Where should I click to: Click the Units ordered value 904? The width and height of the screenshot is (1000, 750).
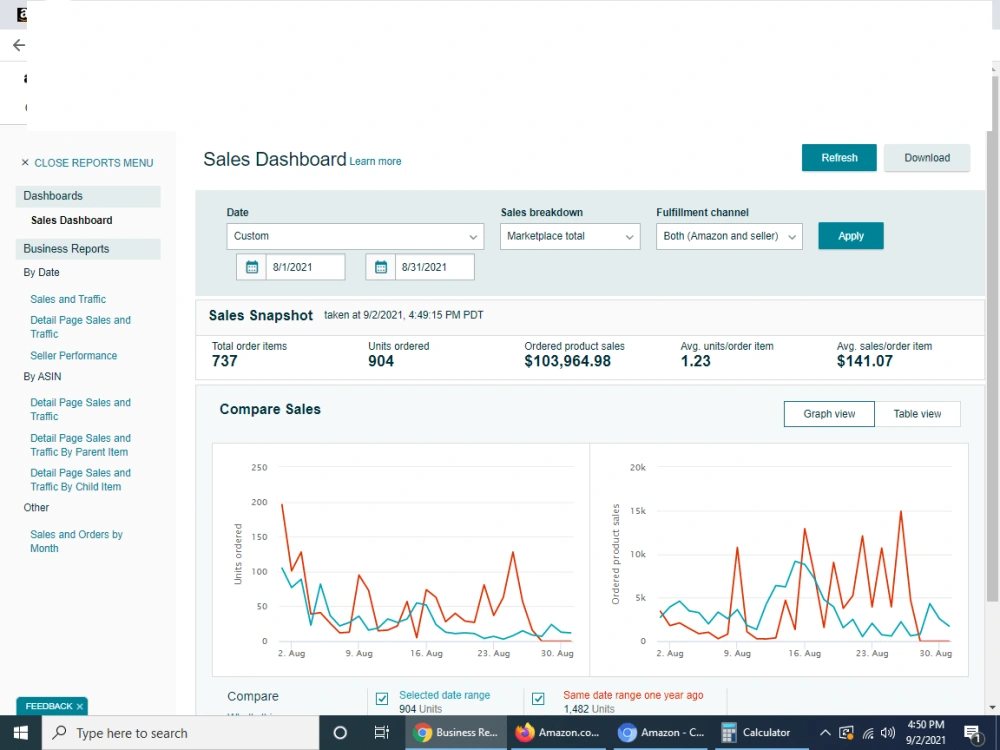[381, 362]
